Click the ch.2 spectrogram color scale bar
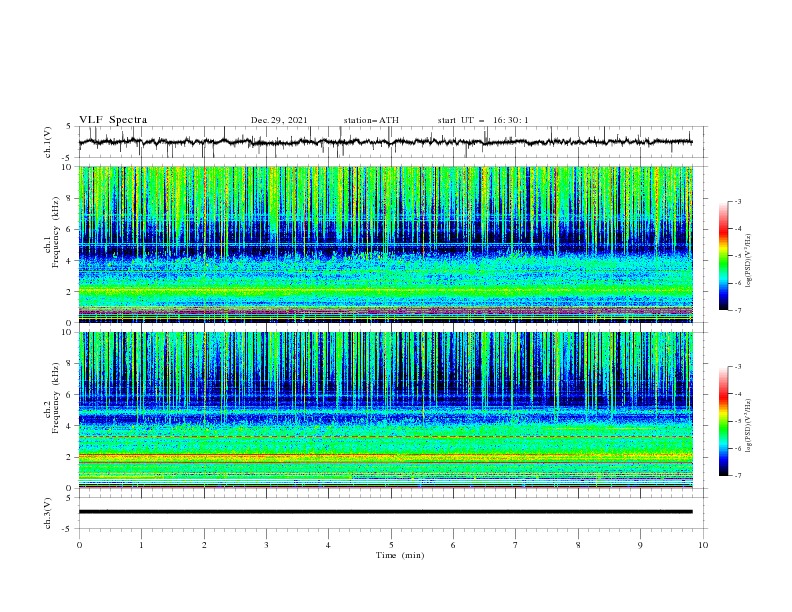 (723, 421)
